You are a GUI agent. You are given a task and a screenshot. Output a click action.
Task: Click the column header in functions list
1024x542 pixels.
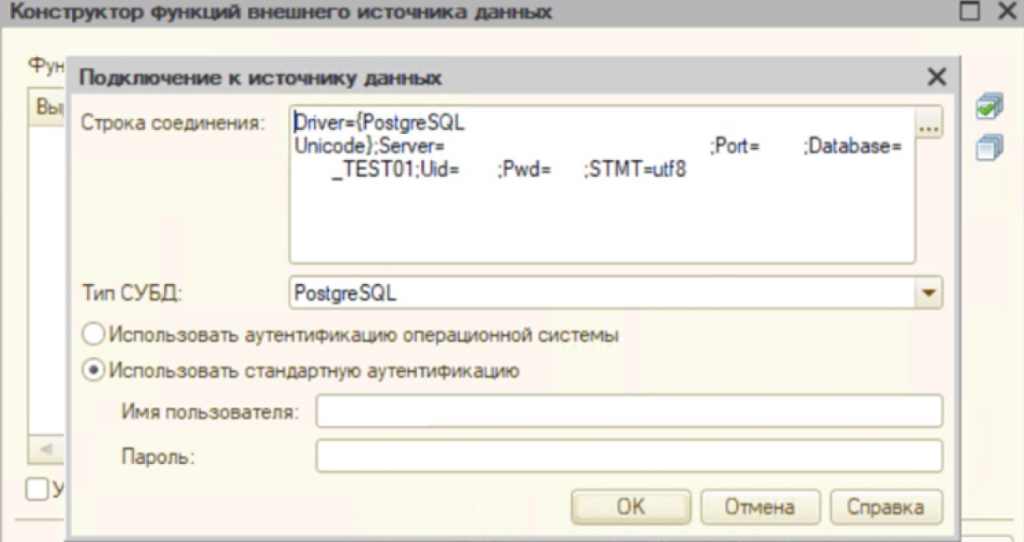click(x=48, y=108)
